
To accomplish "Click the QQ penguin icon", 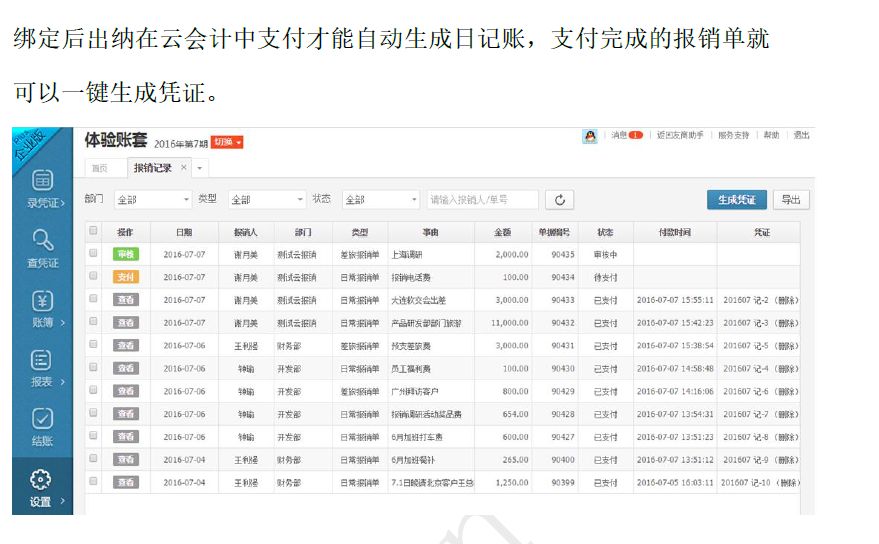I will [590, 136].
